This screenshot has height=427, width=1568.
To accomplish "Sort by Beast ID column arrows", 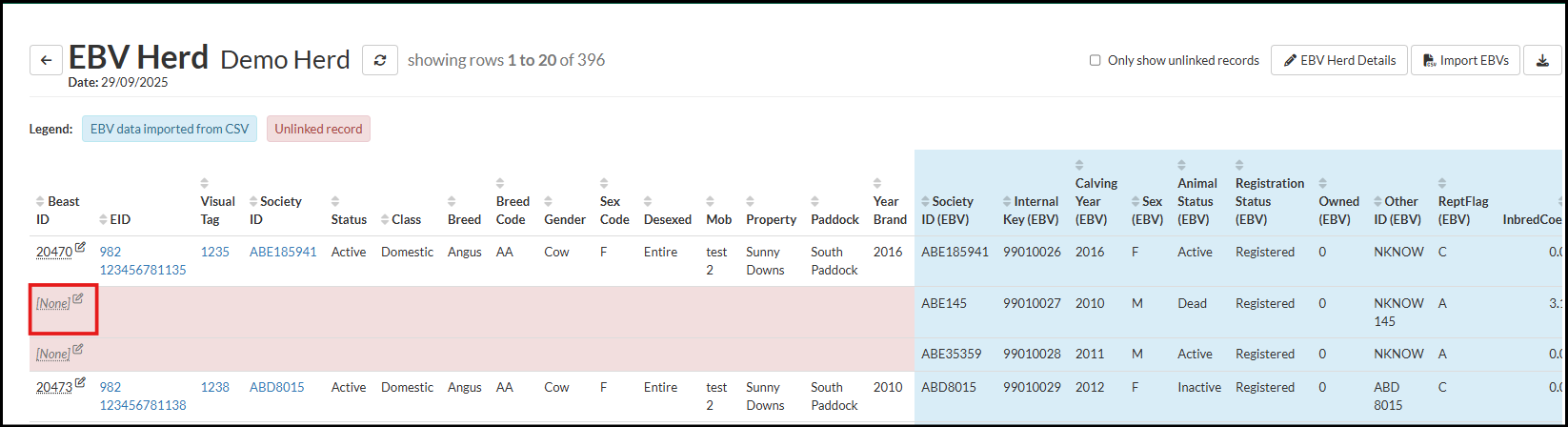I will (x=40, y=201).
